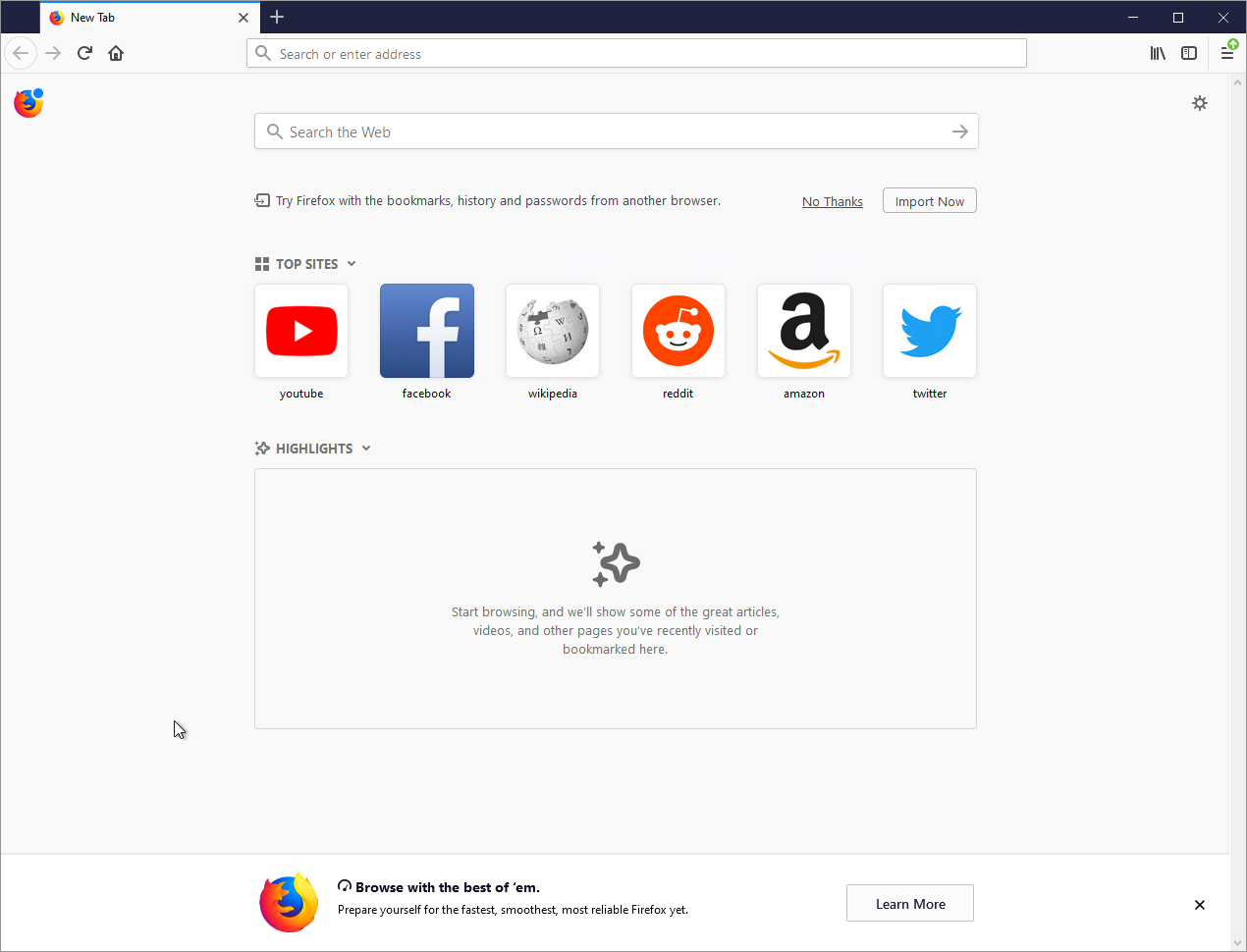Select the Reddit top site tile
Image resolution: width=1247 pixels, height=952 pixels.
point(678,331)
